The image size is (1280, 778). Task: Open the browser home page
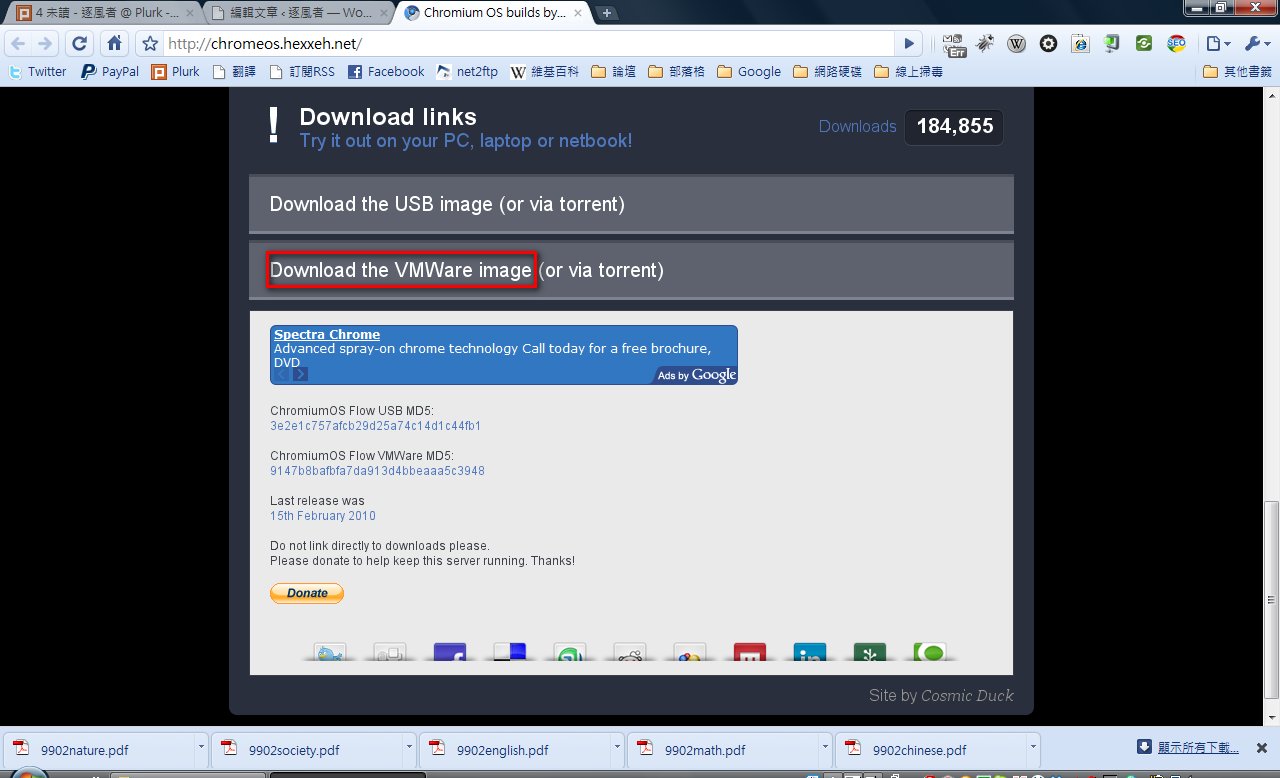[x=115, y=44]
